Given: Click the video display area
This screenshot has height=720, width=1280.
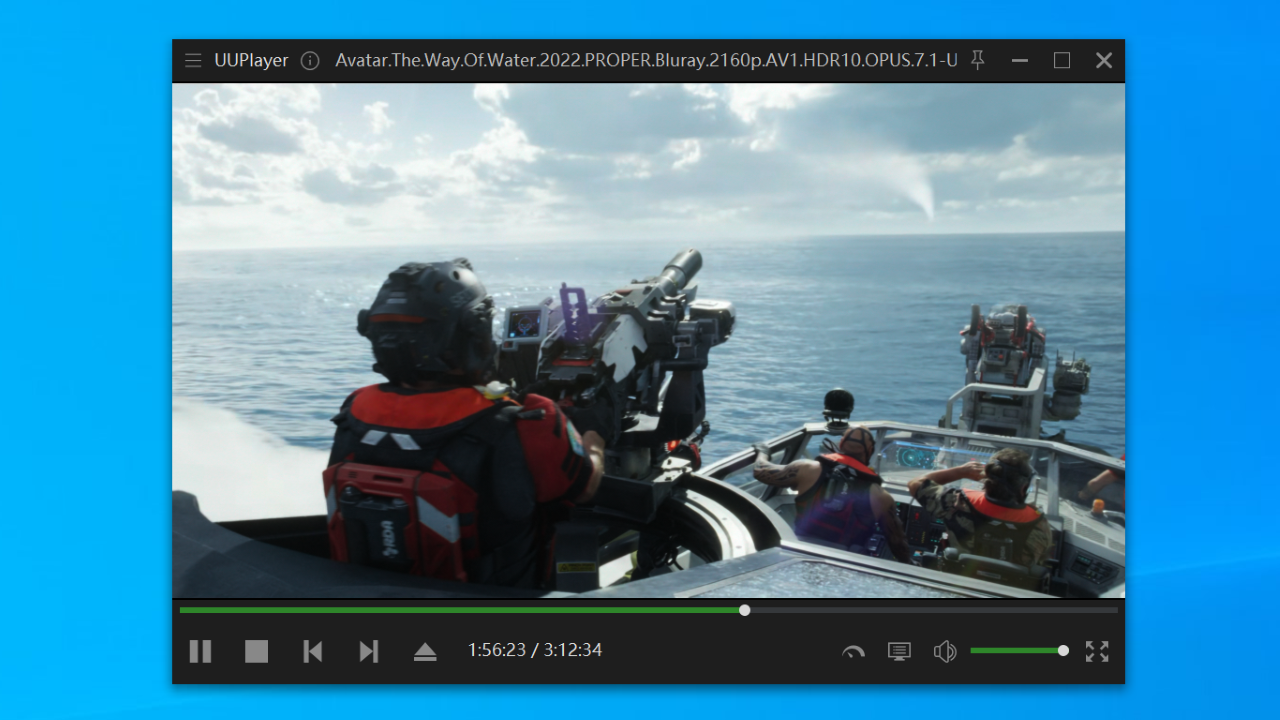Looking at the screenshot, I should (x=648, y=340).
